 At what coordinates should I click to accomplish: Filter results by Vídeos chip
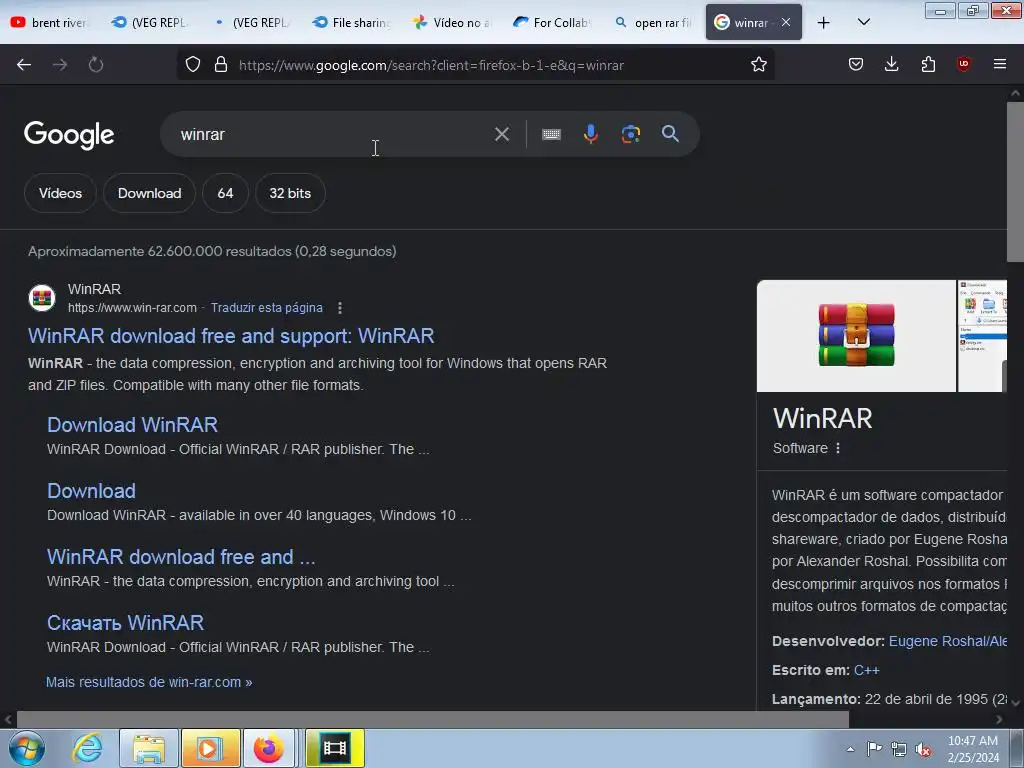coord(60,193)
